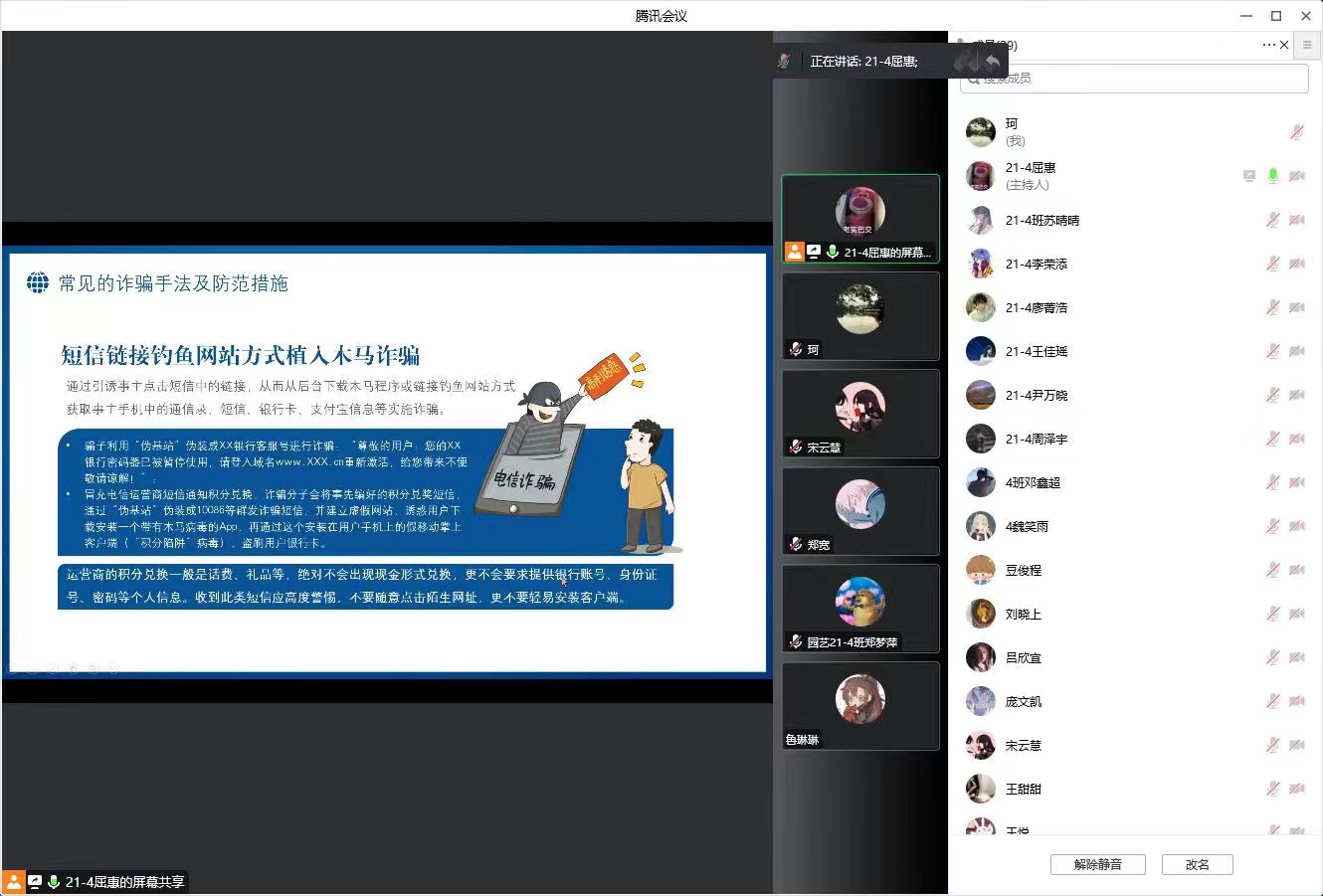Click the 解除静音 button
This screenshot has height=896, width=1323.
pyautogui.click(x=1097, y=864)
